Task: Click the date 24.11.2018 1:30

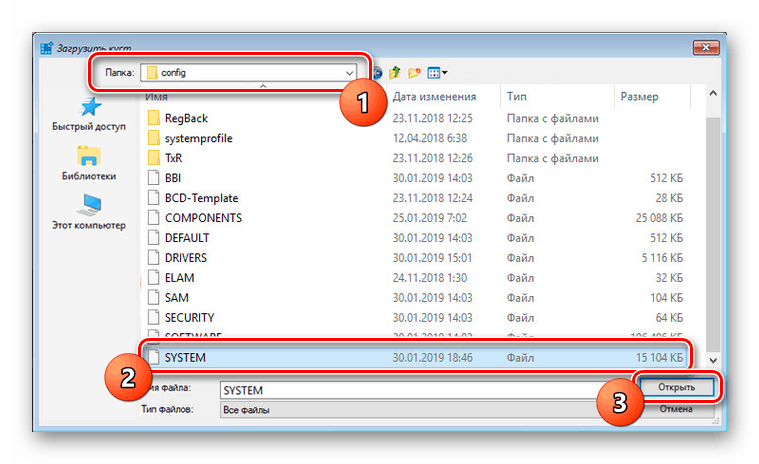Action: pos(430,278)
